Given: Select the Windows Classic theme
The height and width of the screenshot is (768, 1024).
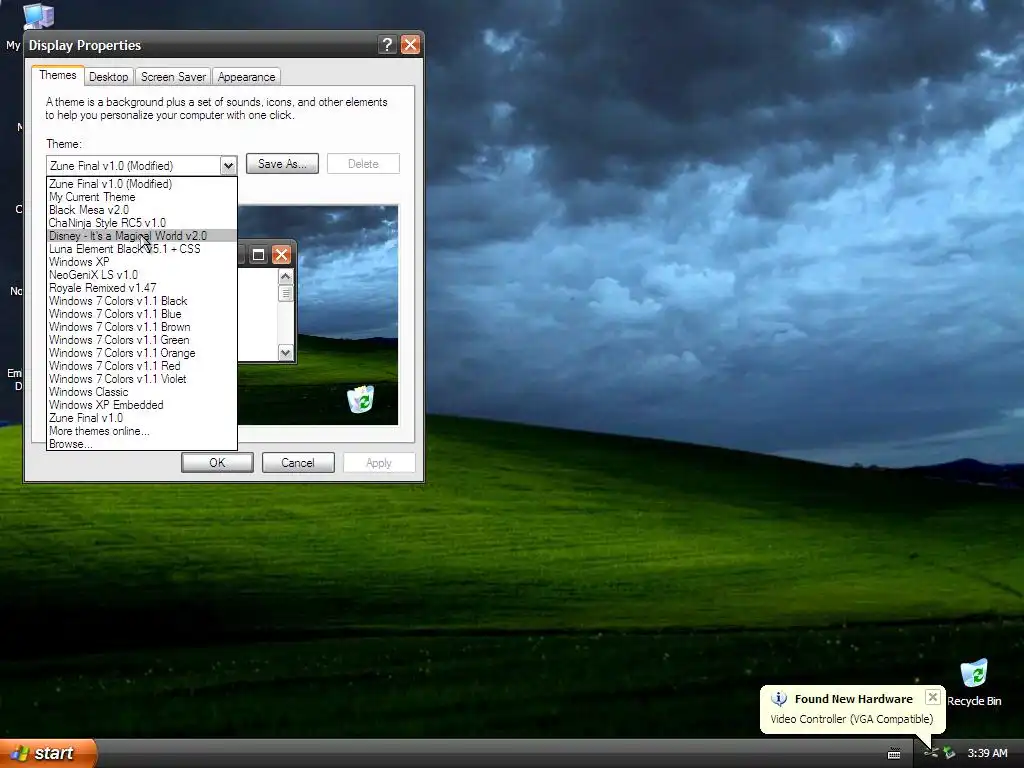Looking at the screenshot, I should tap(142, 392).
